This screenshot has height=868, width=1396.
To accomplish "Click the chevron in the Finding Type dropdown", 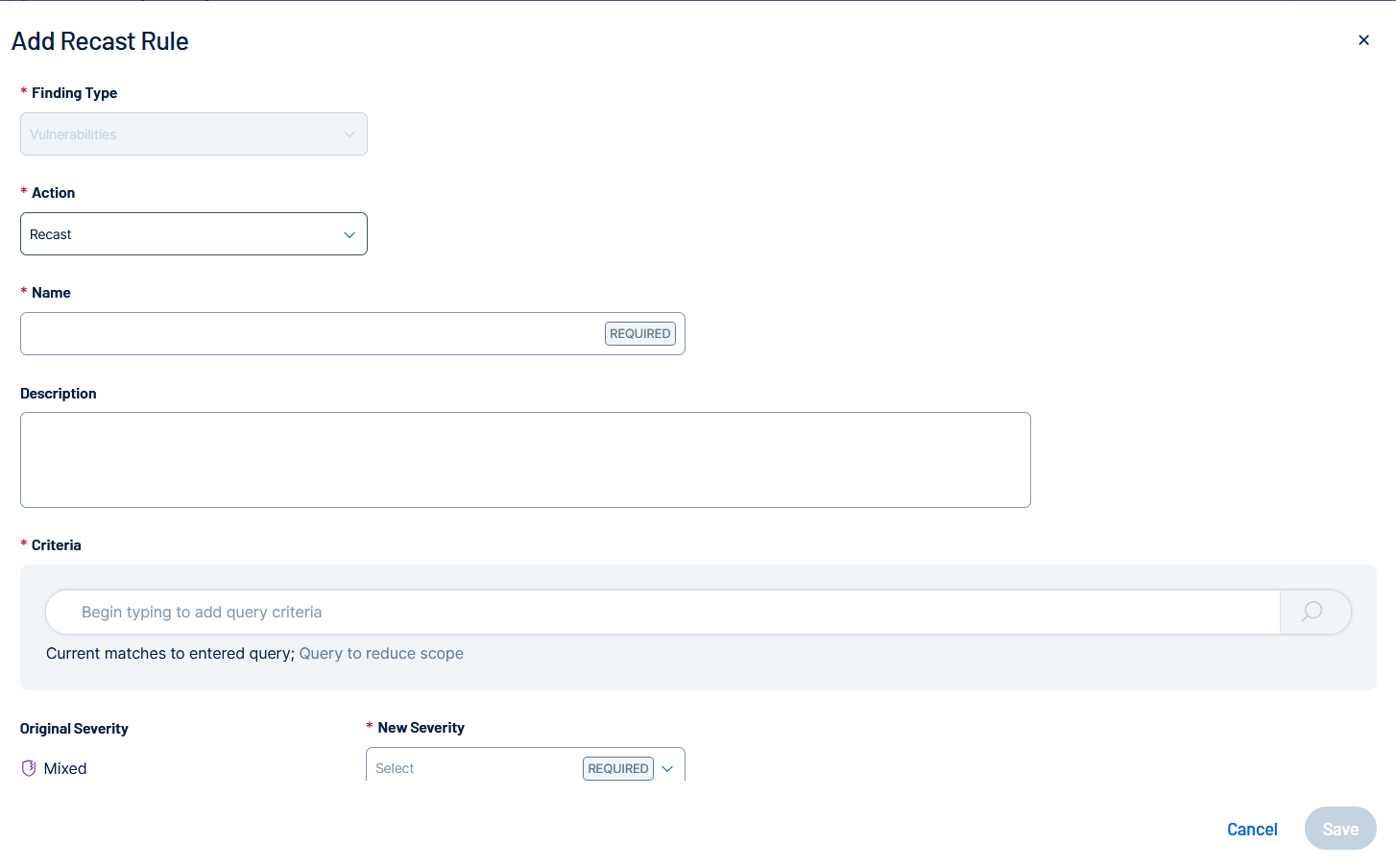I will click(x=349, y=134).
